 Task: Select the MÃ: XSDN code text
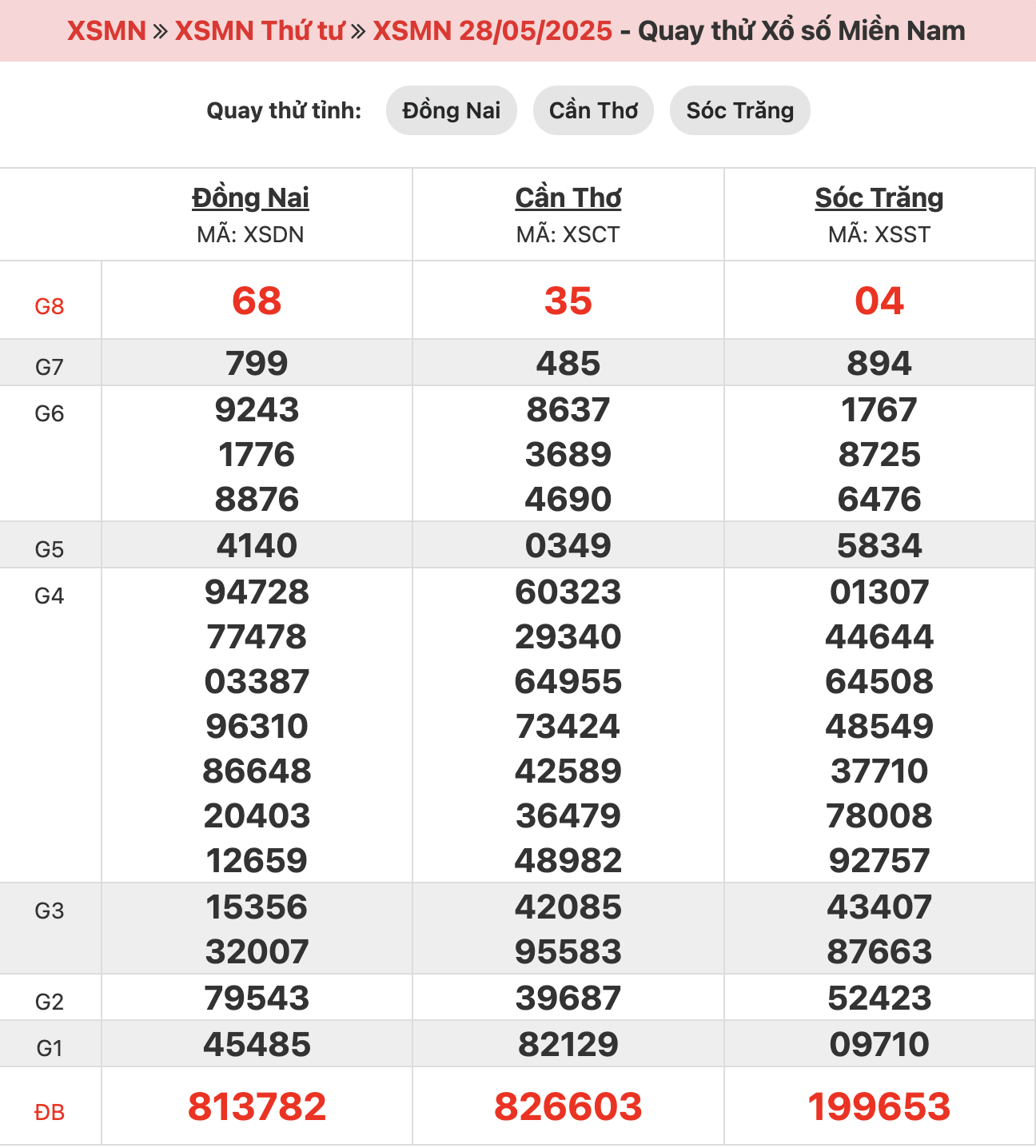(250, 234)
